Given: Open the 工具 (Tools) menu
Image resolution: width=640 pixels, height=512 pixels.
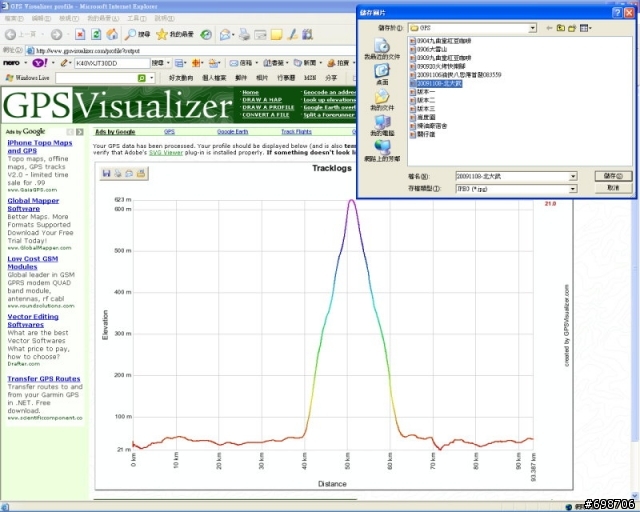Looking at the screenshot, I should 137,18.
